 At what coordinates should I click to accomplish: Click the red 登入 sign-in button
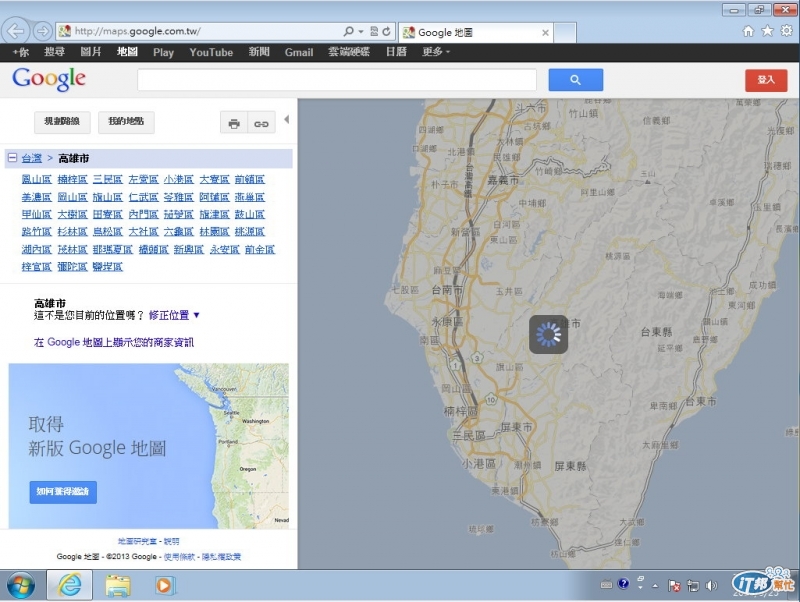[x=766, y=80]
